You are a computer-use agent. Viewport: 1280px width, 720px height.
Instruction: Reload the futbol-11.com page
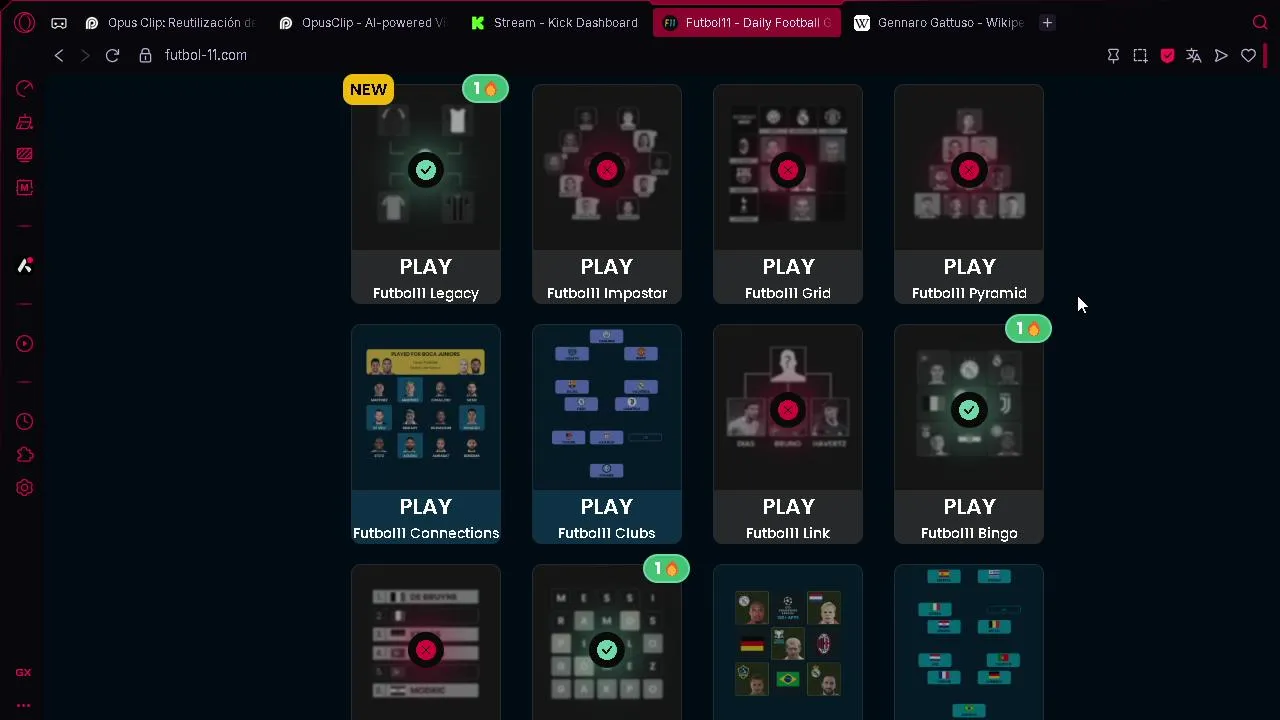pos(112,55)
